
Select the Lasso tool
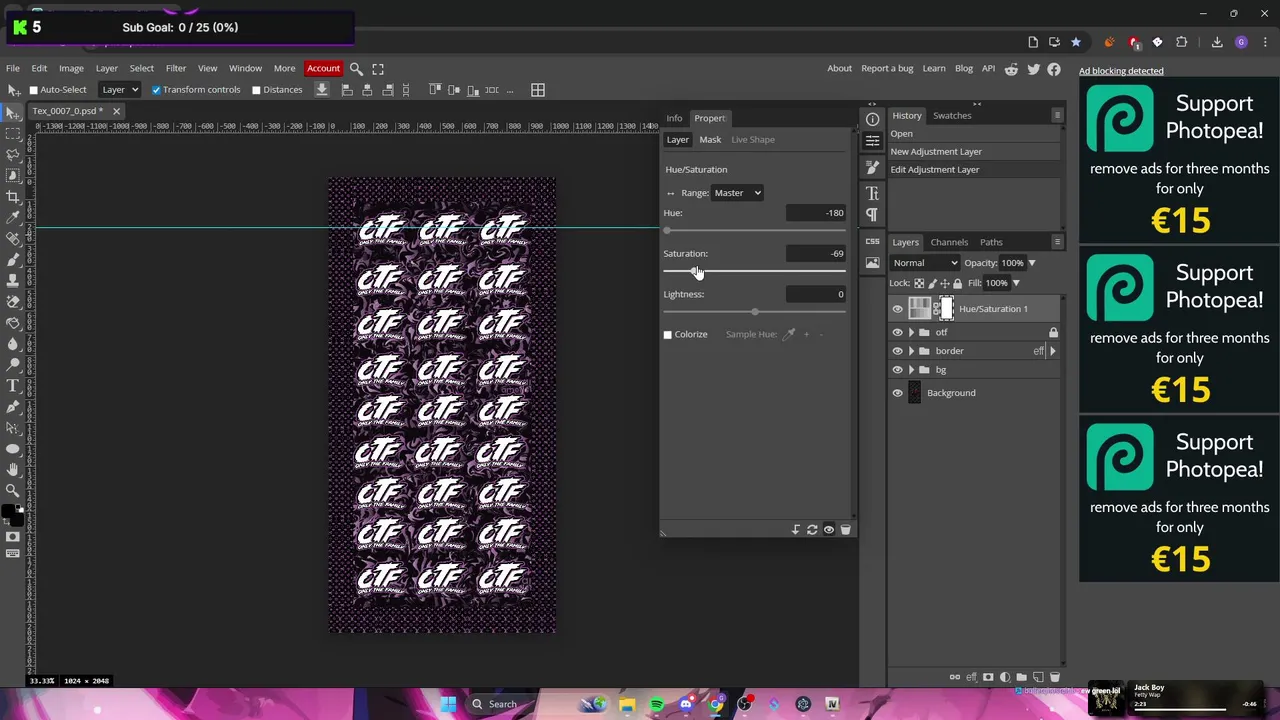(13, 154)
